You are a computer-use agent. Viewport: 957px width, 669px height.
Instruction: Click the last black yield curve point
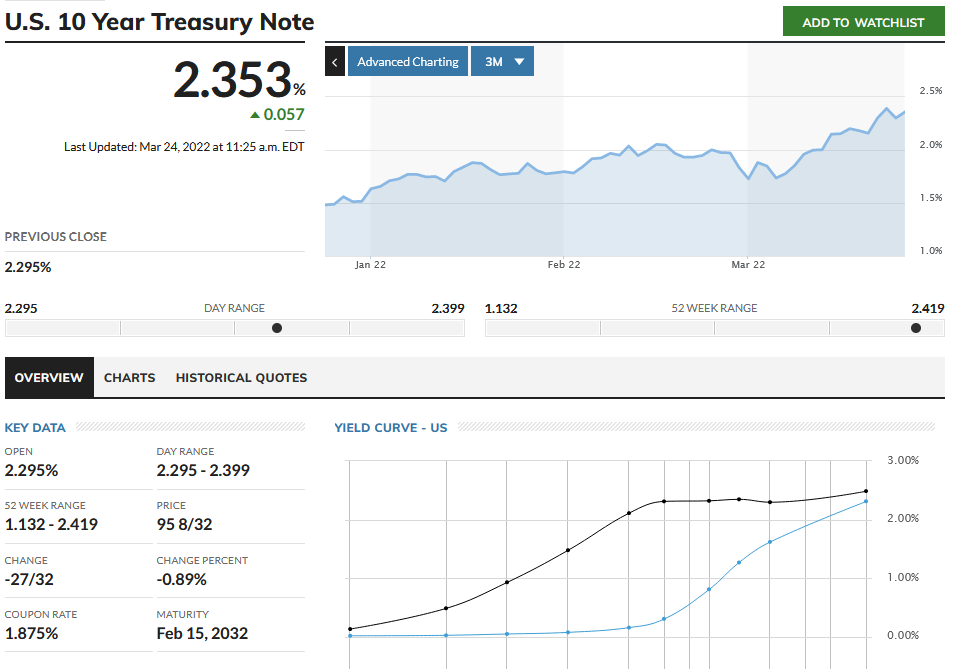click(x=865, y=491)
